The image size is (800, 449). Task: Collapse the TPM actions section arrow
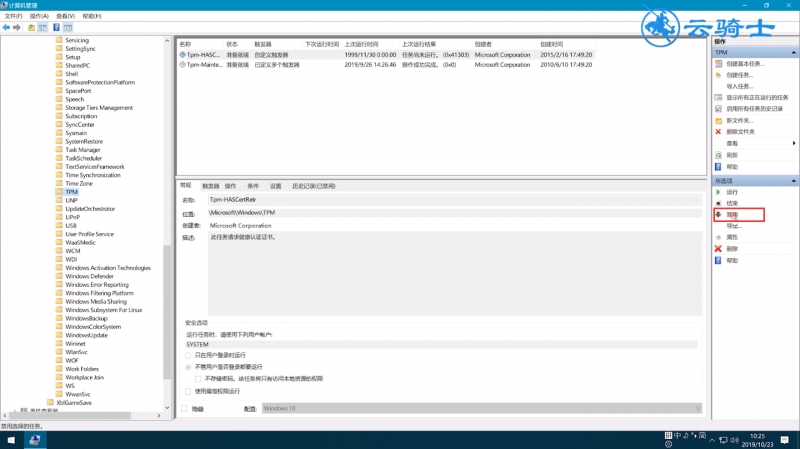pos(793,53)
